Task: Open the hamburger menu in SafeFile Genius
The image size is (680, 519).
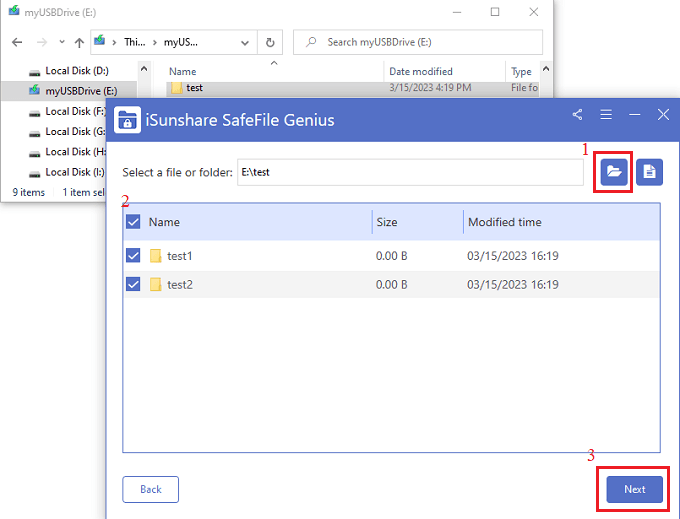Action: pos(606,115)
